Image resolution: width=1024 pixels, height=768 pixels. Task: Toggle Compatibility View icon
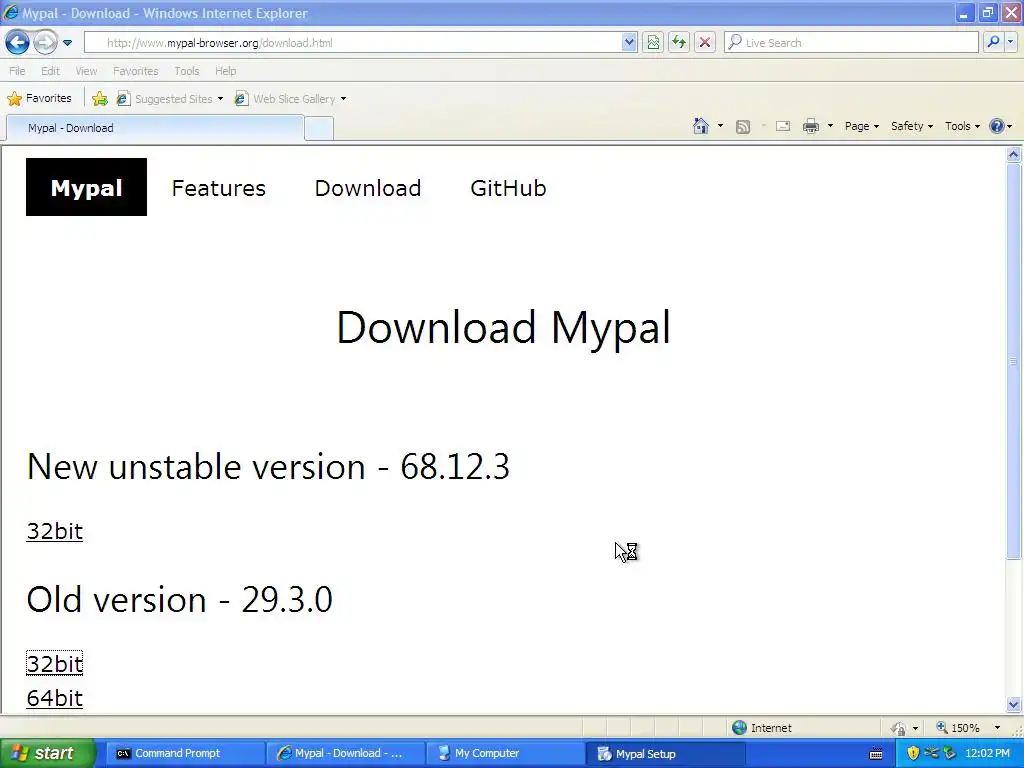pyautogui.click(x=653, y=43)
